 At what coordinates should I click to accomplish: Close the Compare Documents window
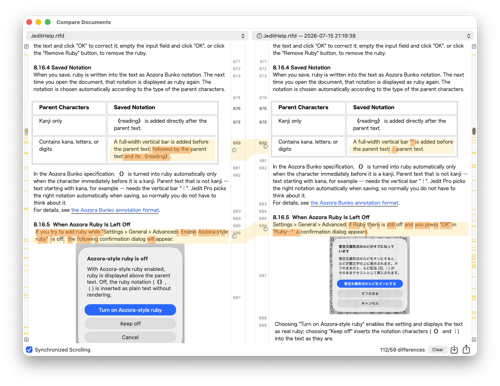(29, 22)
